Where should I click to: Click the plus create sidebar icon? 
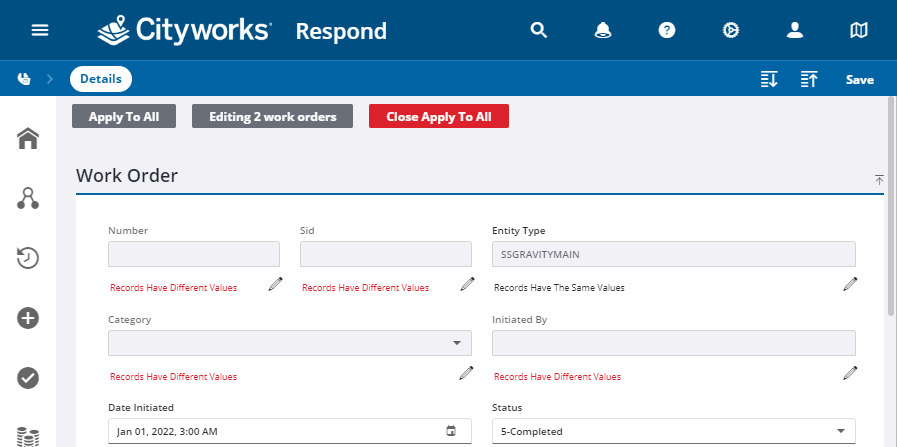[x=28, y=318]
